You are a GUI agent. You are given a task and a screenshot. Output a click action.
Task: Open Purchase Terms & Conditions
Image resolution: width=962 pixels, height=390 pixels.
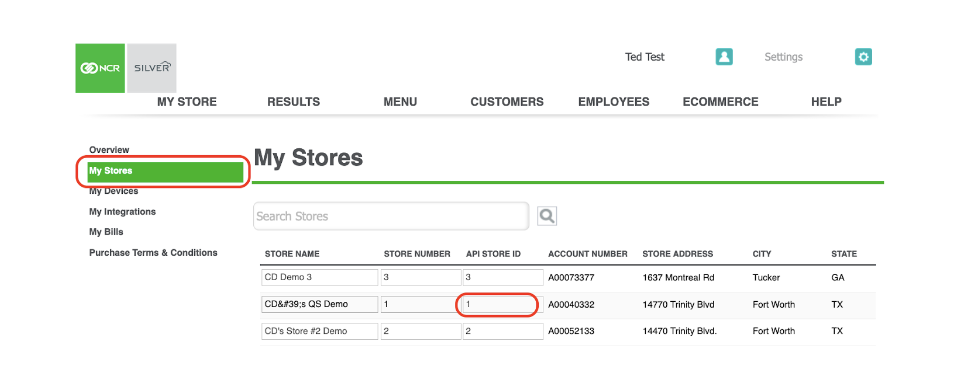(x=153, y=253)
